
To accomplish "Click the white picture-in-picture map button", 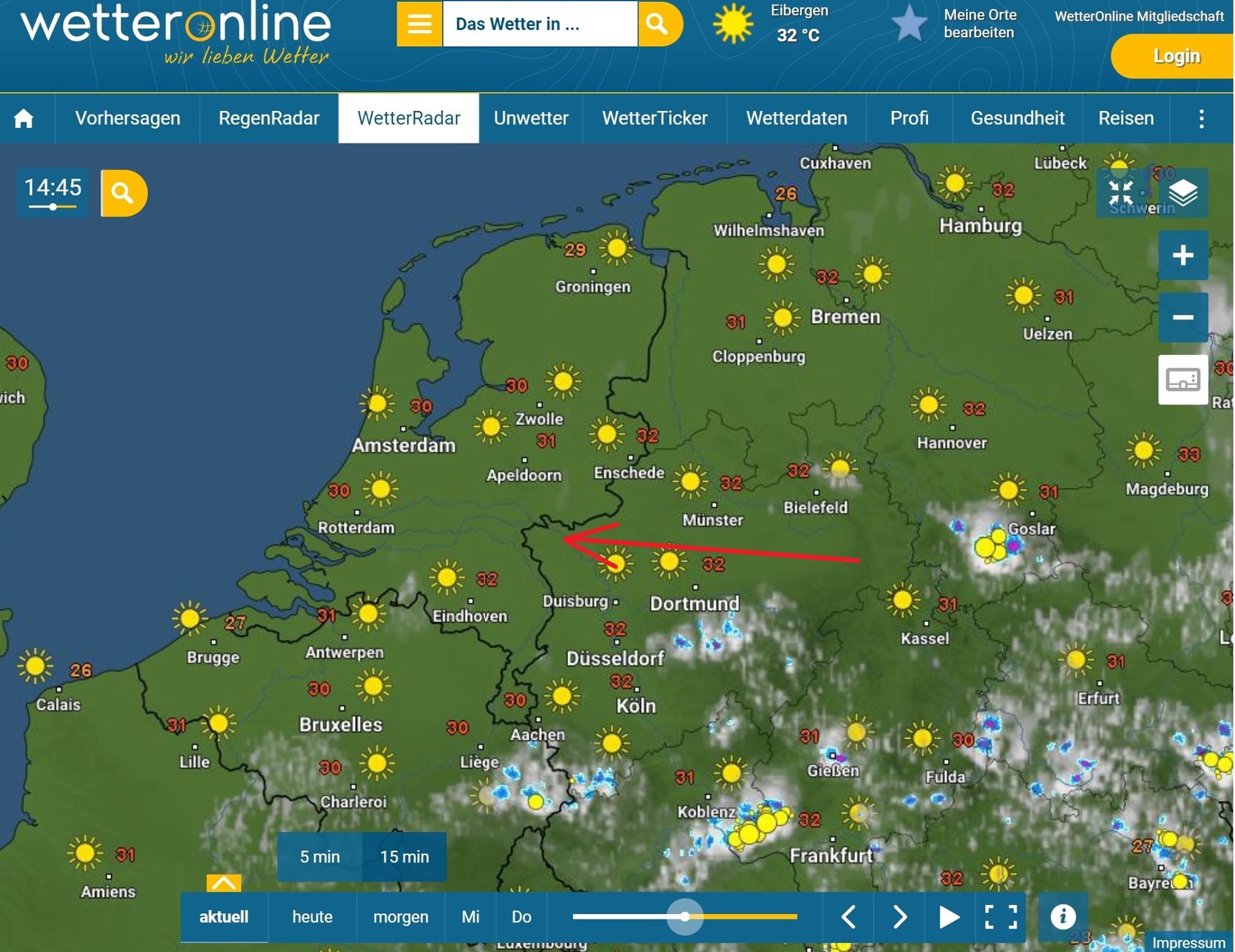I will pos(1183,379).
